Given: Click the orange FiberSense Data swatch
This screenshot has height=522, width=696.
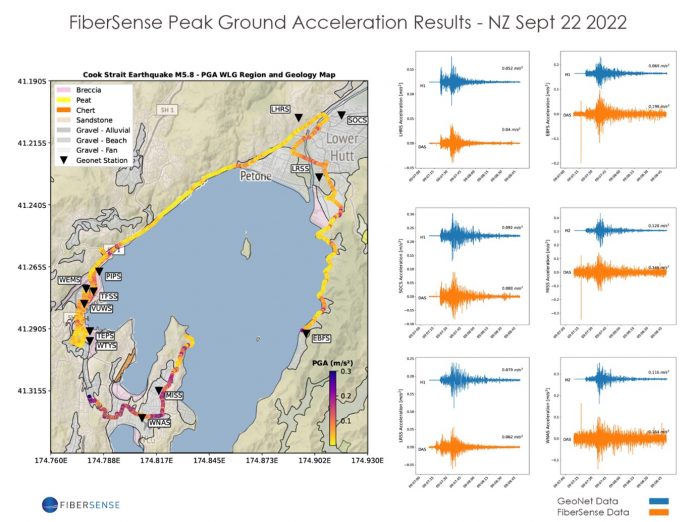Looking at the screenshot, I should 659,512.
